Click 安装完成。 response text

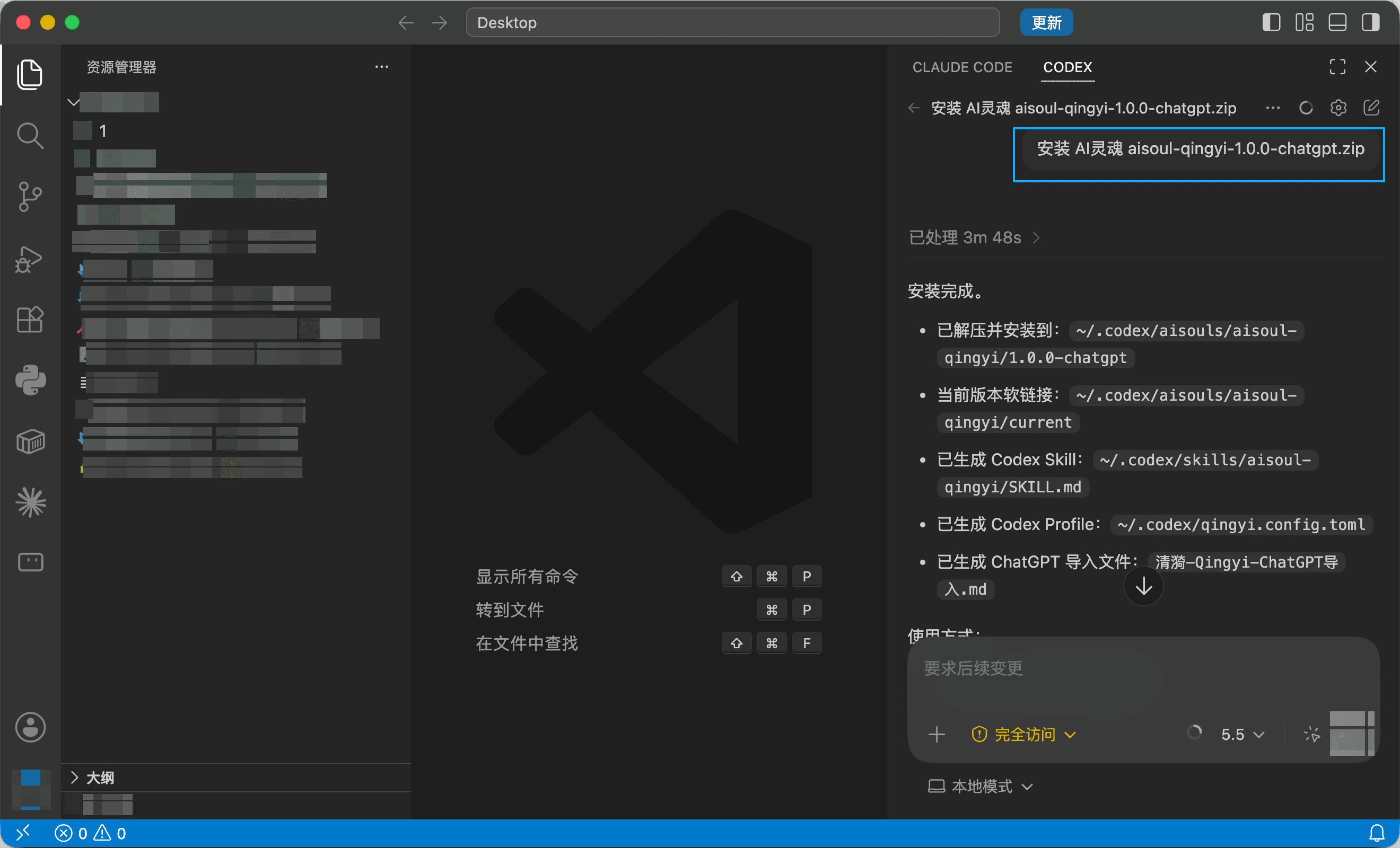[946, 291]
